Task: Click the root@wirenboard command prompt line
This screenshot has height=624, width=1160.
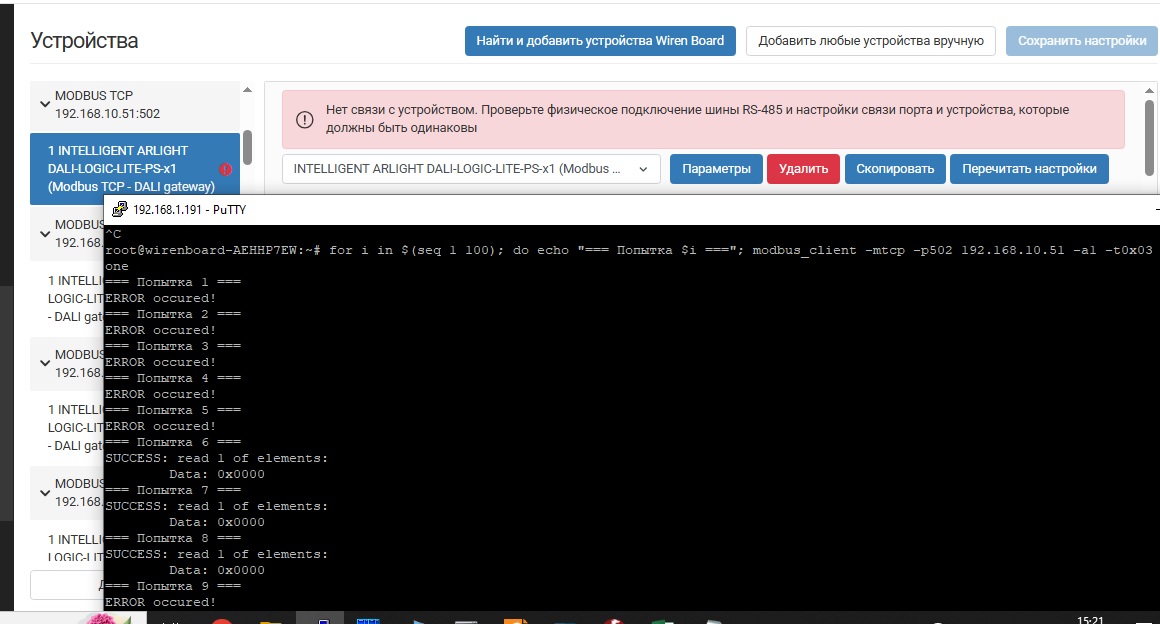Action: (x=629, y=250)
